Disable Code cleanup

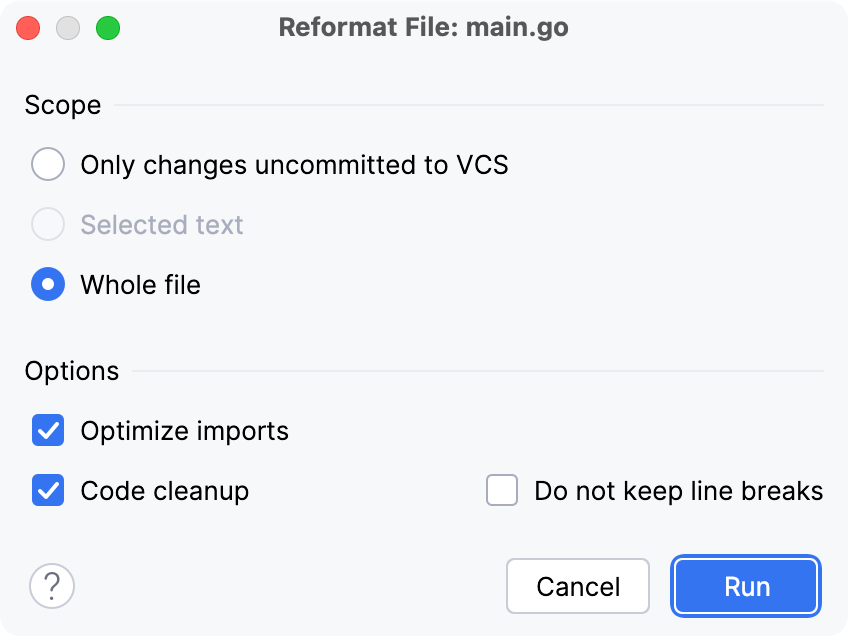[x=47, y=491]
